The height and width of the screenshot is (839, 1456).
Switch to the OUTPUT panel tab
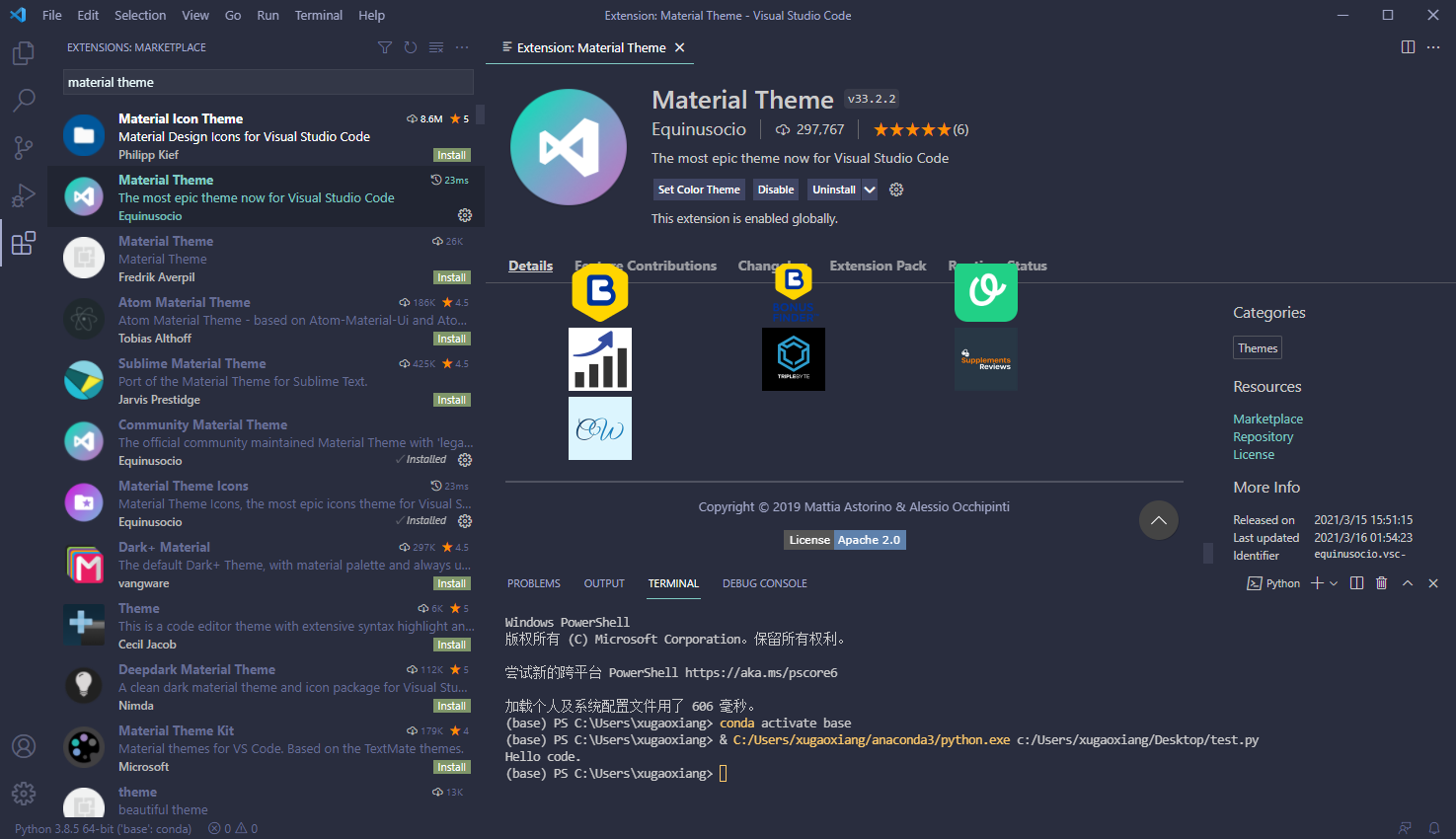click(x=604, y=583)
